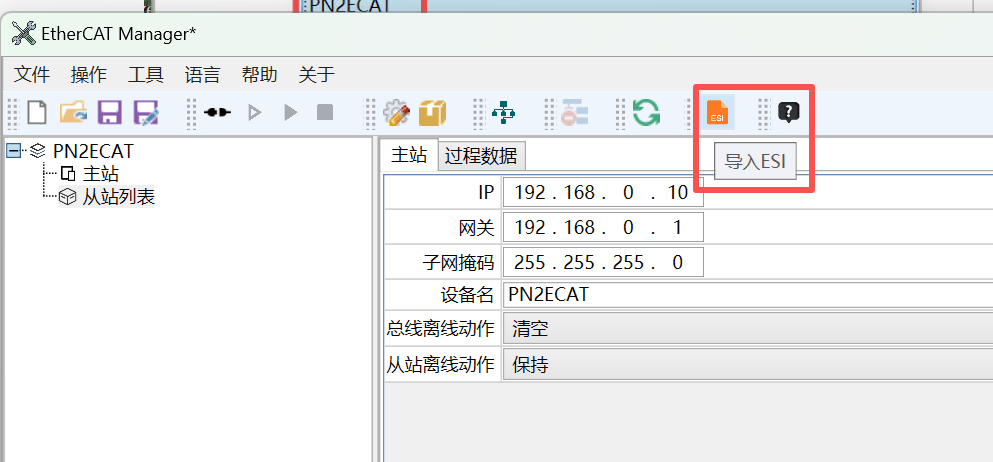Open the 文件 menu
The width and height of the screenshot is (993, 462).
[32, 75]
